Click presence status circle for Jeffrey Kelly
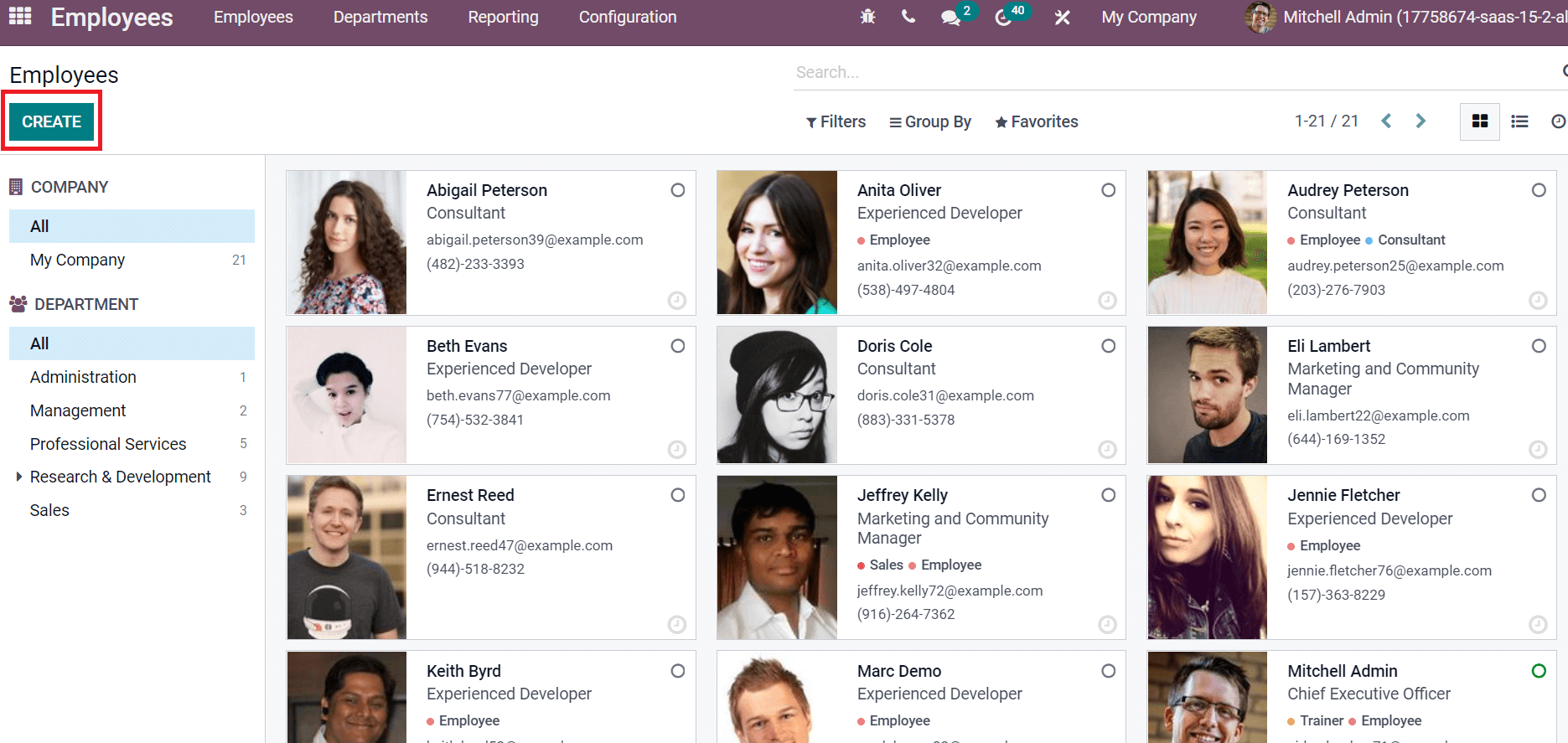This screenshot has height=743, width=1568. [x=1109, y=495]
